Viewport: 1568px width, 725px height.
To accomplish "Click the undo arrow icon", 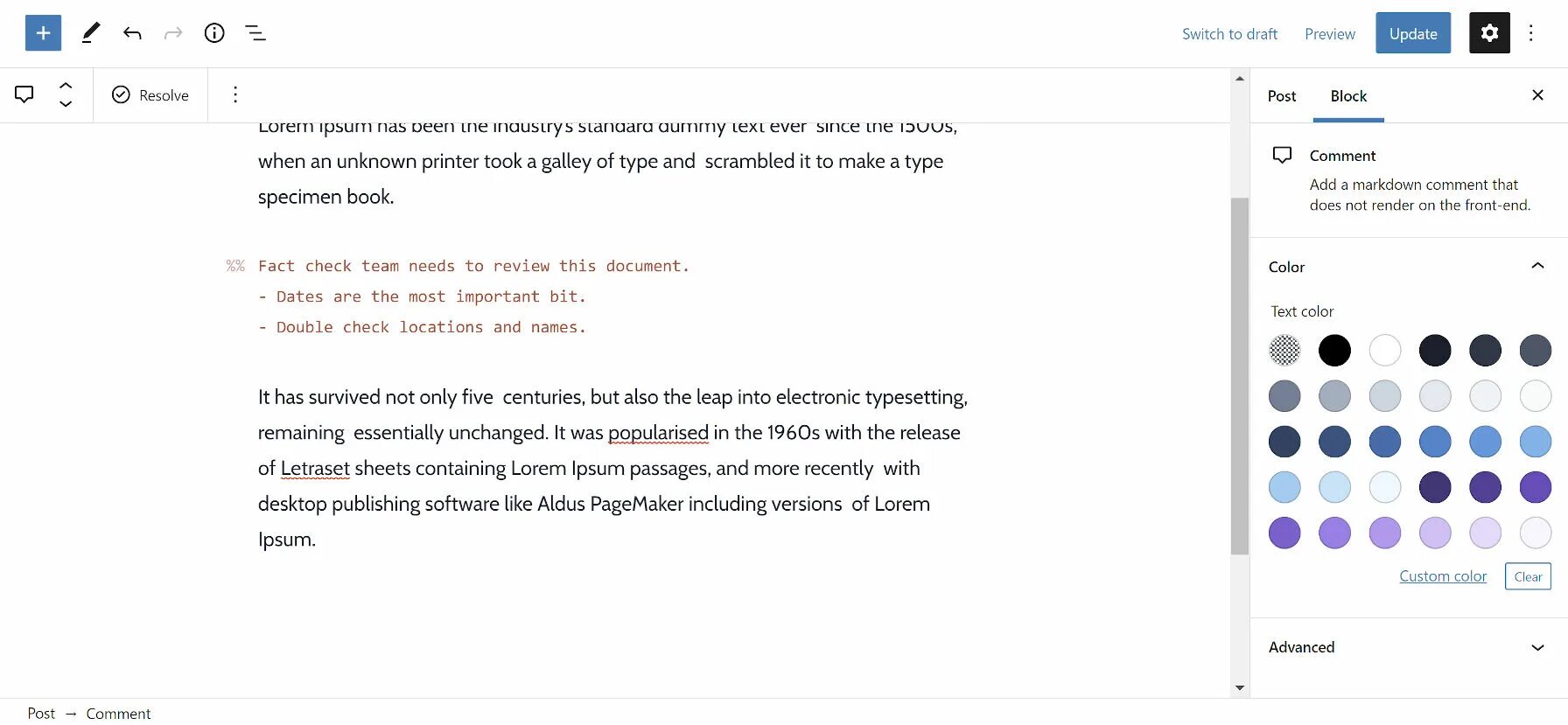I will tap(132, 33).
